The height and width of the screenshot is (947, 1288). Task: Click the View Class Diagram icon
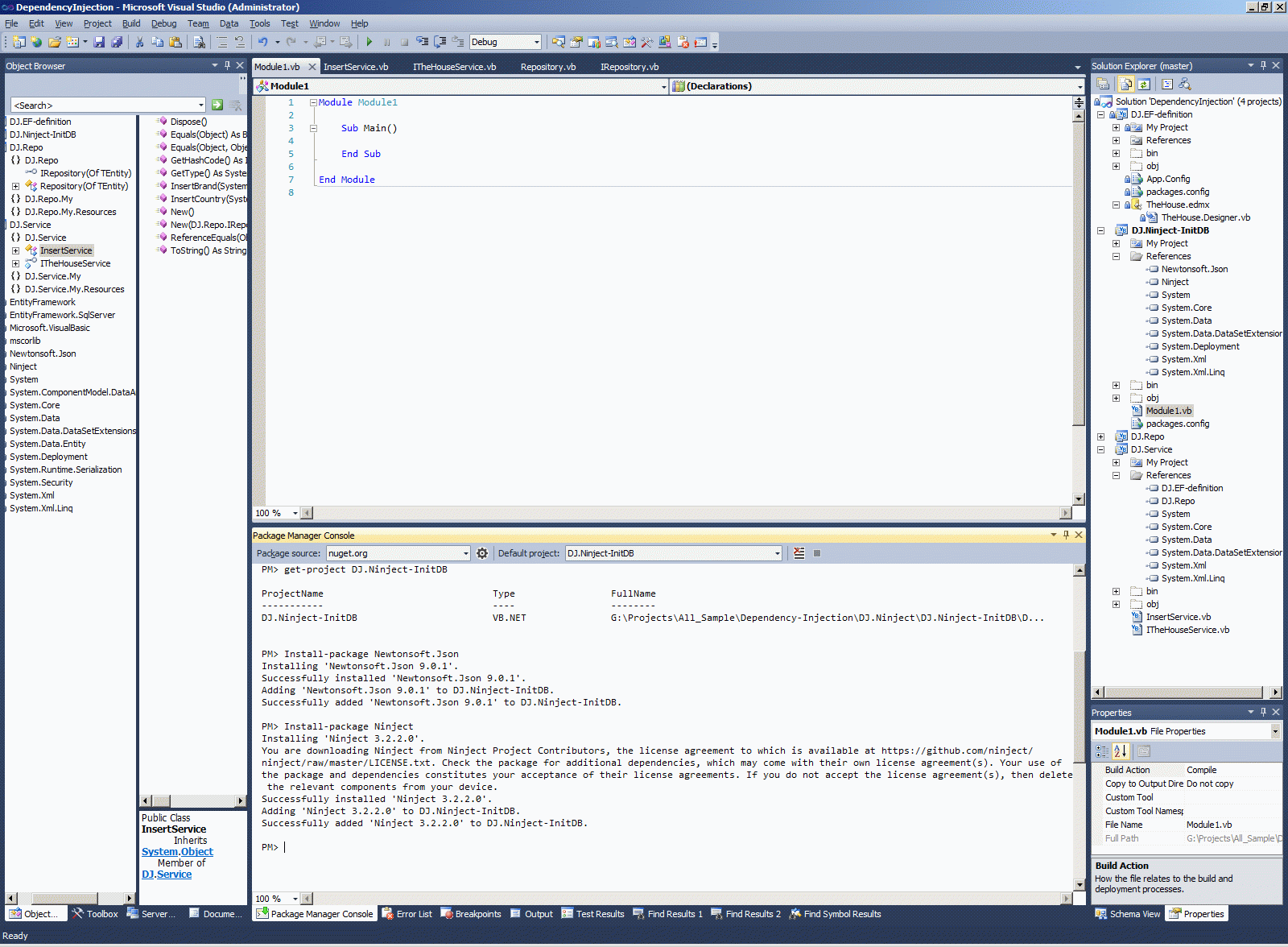(x=1185, y=84)
